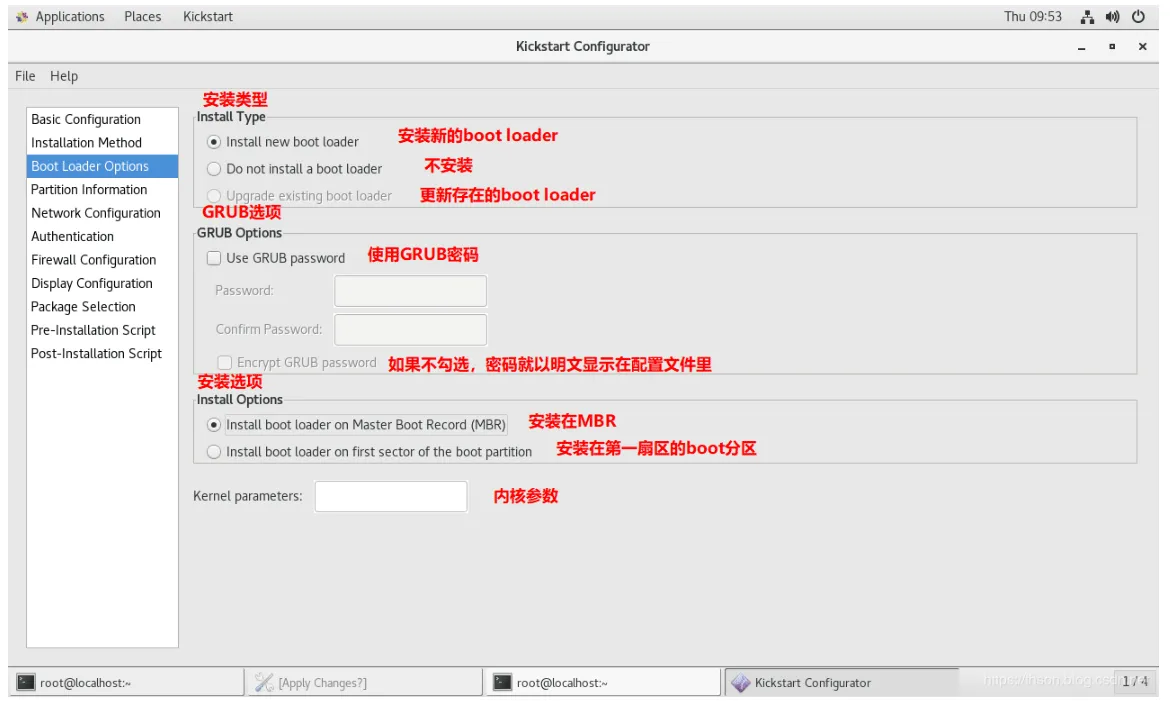Click the Kickstart Configurator taskbar icon
The width and height of the screenshot is (1170, 701).
pos(740,682)
